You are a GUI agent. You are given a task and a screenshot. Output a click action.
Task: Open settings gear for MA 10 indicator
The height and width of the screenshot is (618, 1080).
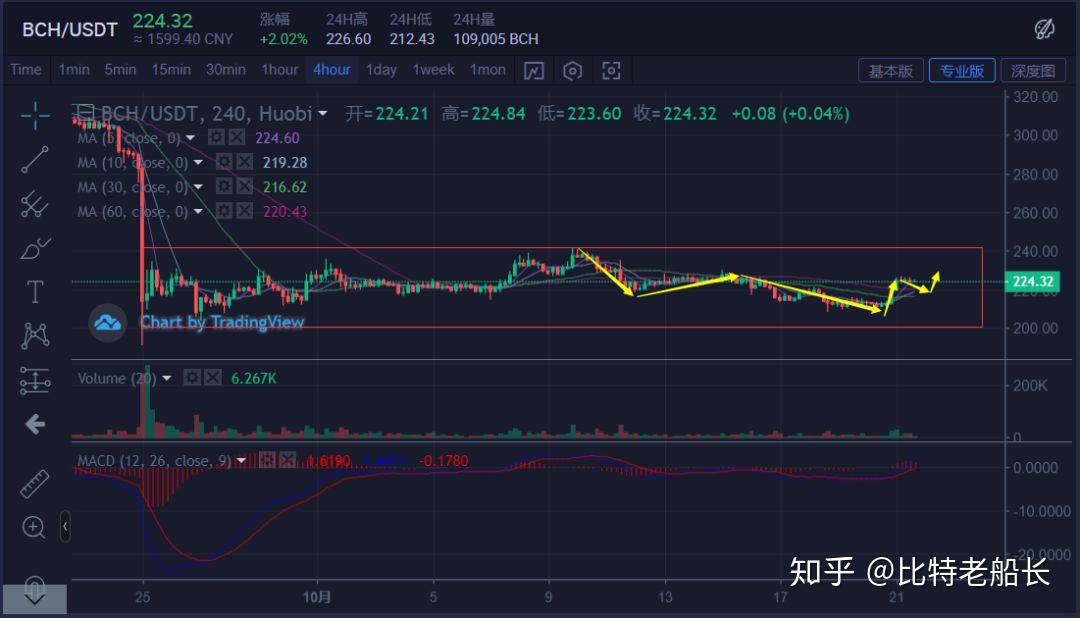pyautogui.click(x=224, y=162)
